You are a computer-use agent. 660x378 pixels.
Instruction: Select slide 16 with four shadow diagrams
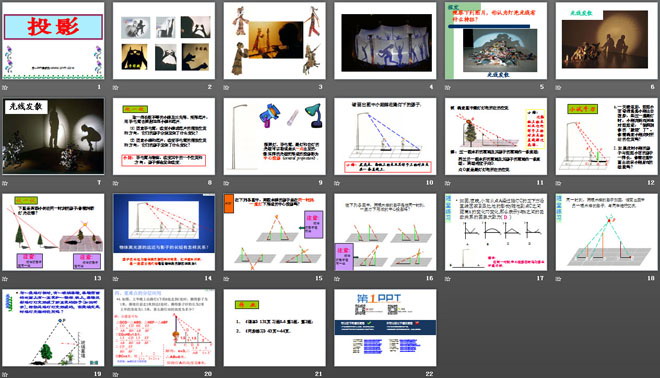pyautogui.click(x=385, y=232)
